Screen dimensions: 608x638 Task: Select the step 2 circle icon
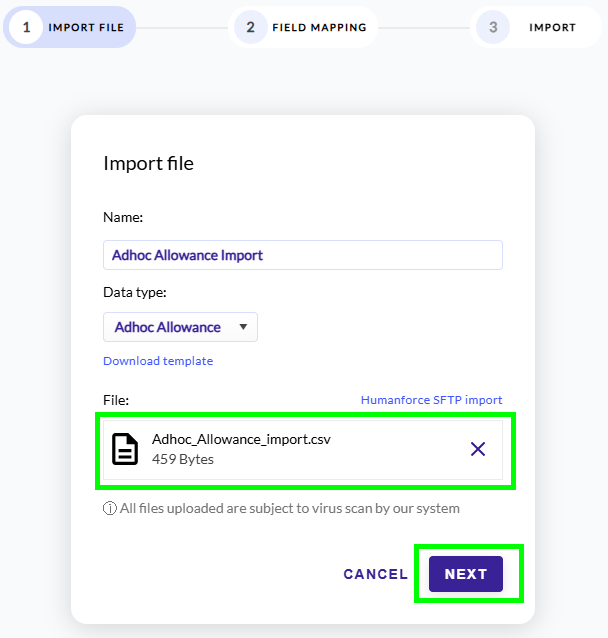pos(250,27)
